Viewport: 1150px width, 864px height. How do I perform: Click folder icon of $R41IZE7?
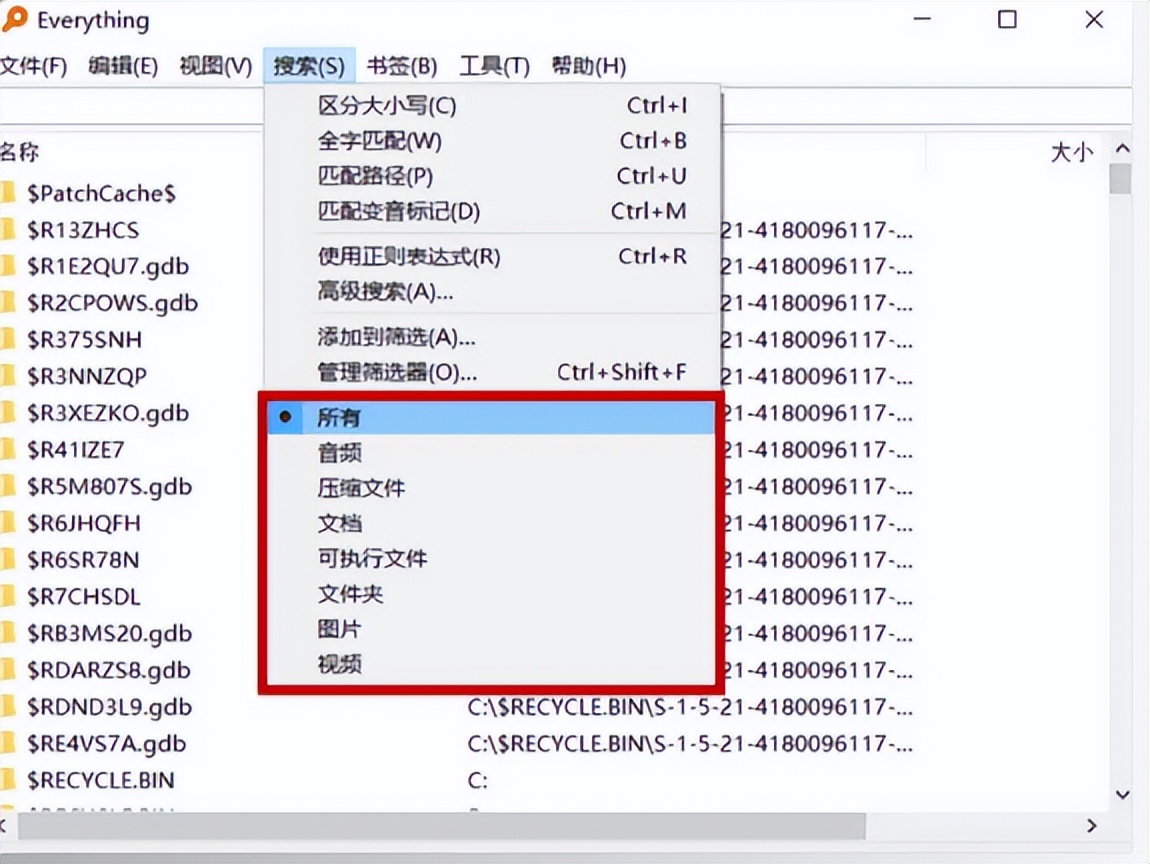point(7,450)
